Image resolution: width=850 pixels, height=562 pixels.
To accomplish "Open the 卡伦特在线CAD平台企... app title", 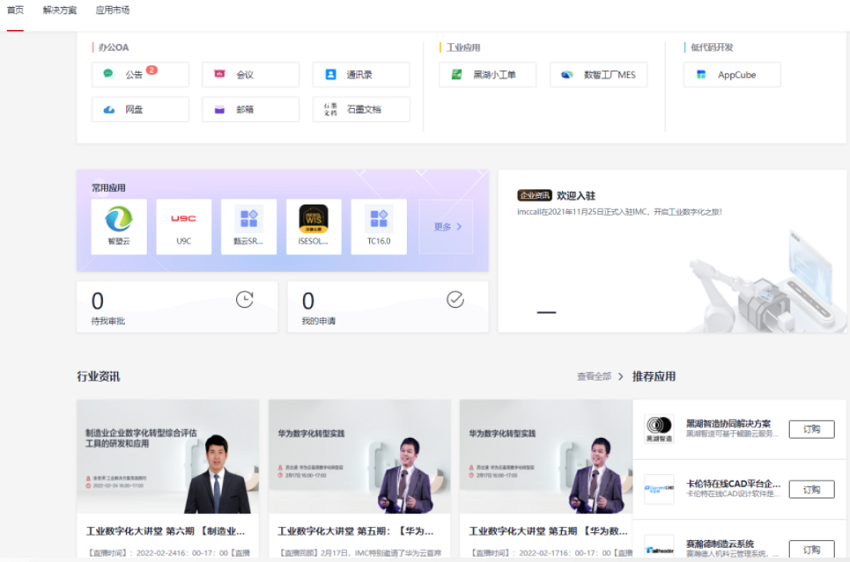I will 733,483.
